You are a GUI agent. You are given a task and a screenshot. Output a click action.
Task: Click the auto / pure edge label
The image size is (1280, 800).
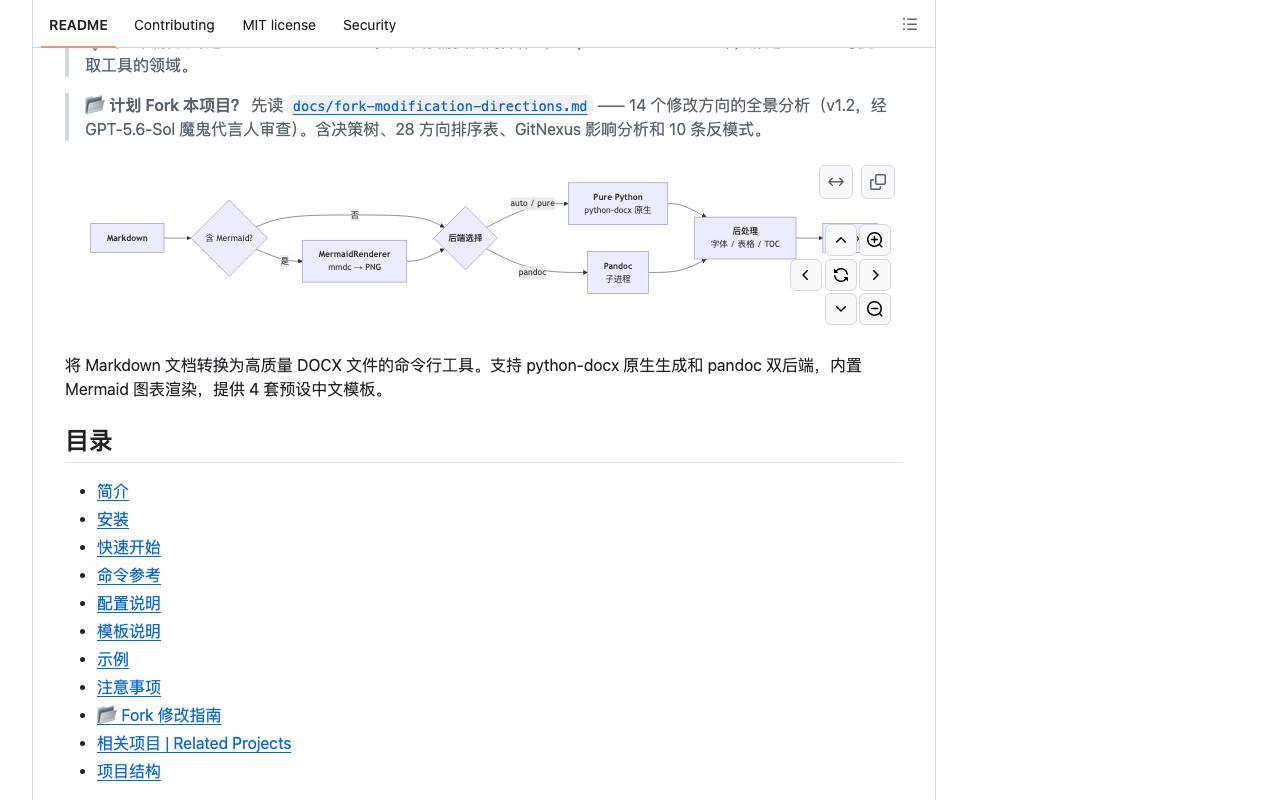[x=532, y=203]
